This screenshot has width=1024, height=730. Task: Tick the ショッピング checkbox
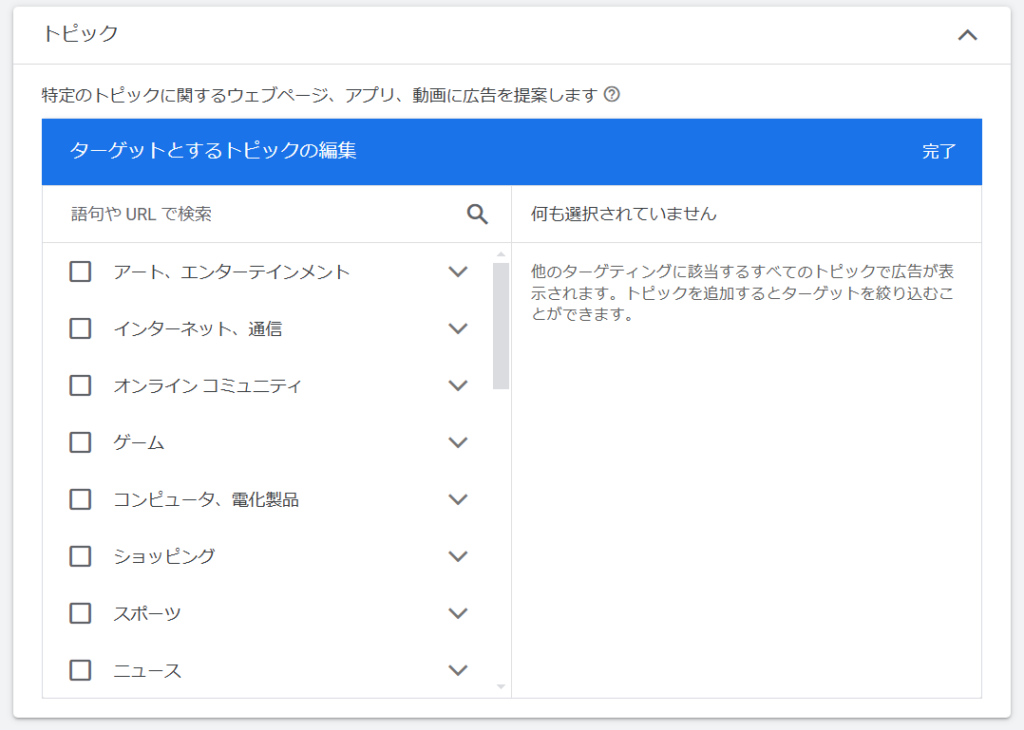[80, 556]
